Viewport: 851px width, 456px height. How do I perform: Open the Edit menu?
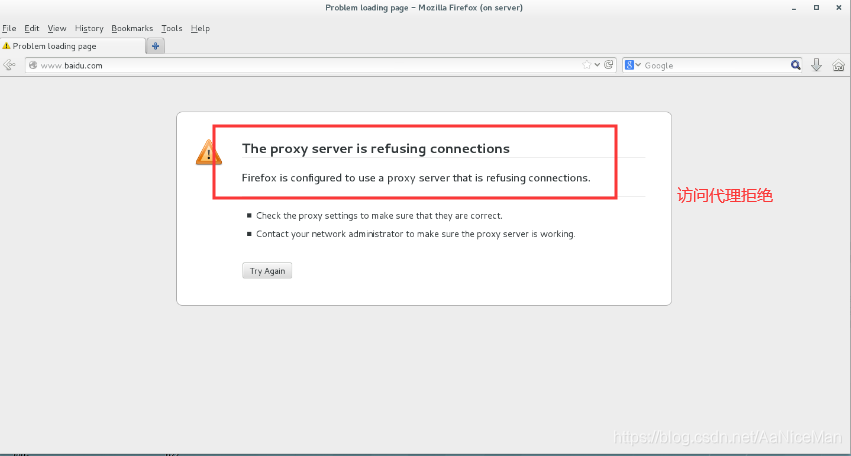32,28
